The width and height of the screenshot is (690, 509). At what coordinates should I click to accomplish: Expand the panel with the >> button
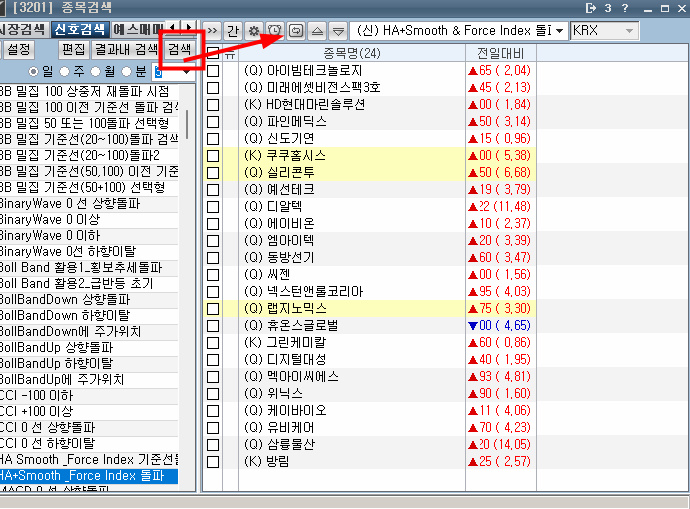(x=212, y=31)
